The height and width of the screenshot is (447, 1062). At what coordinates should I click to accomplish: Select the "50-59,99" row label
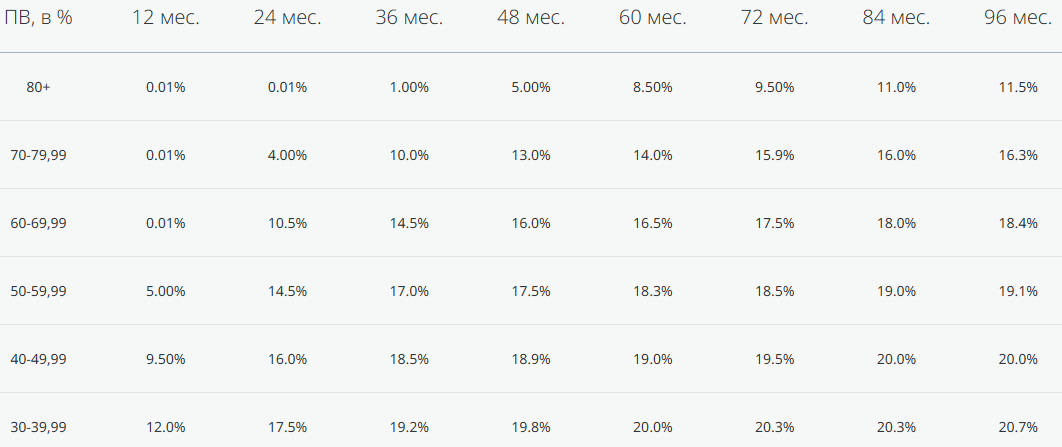[38, 291]
